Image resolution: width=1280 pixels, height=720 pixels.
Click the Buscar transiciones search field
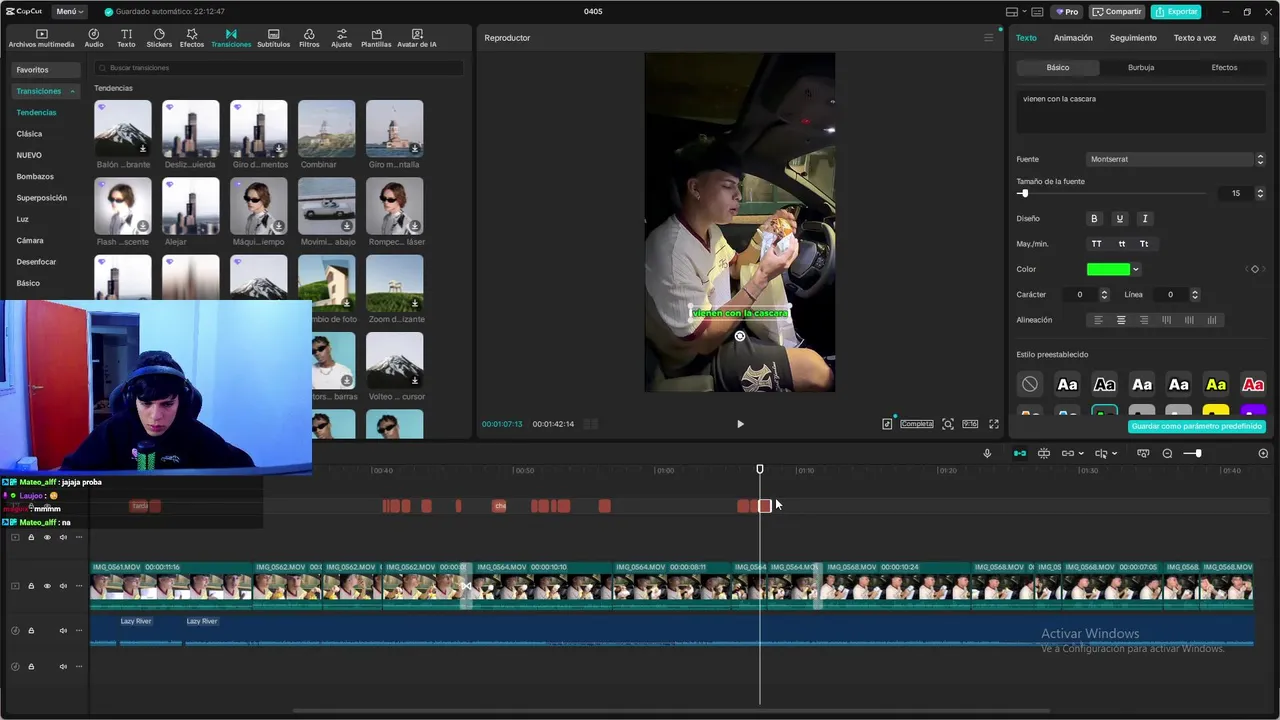tap(279, 68)
